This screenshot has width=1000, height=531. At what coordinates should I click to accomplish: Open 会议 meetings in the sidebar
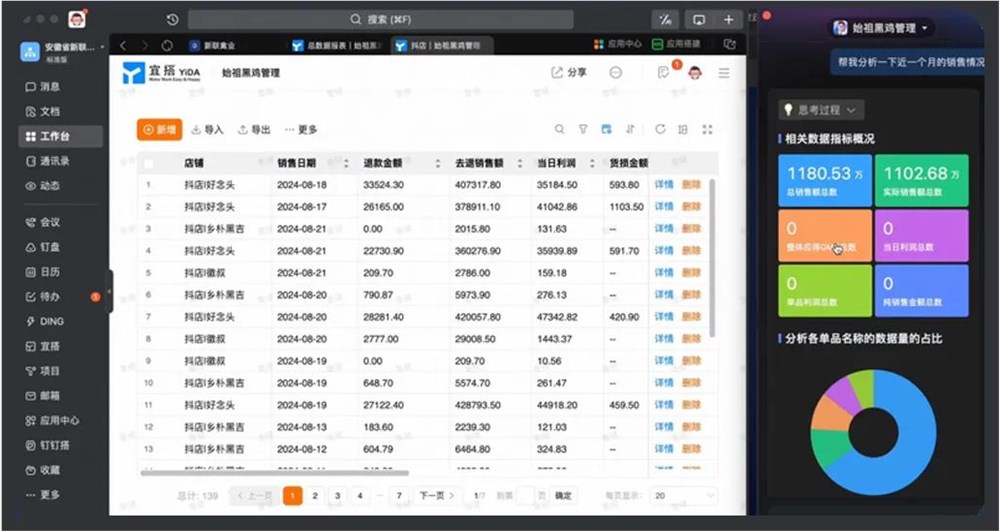pyautogui.click(x=43, y=222)
